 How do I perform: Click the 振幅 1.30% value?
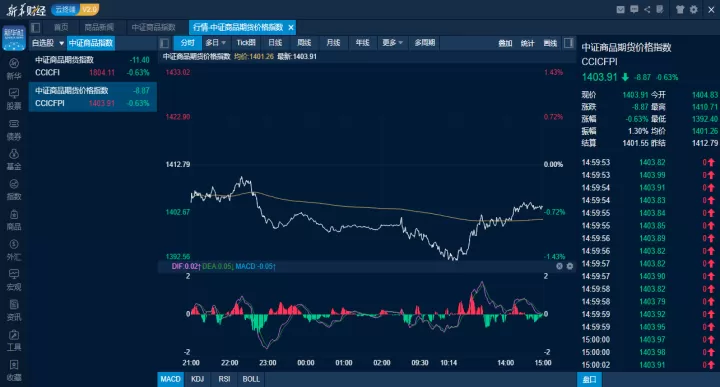[638, 131]
